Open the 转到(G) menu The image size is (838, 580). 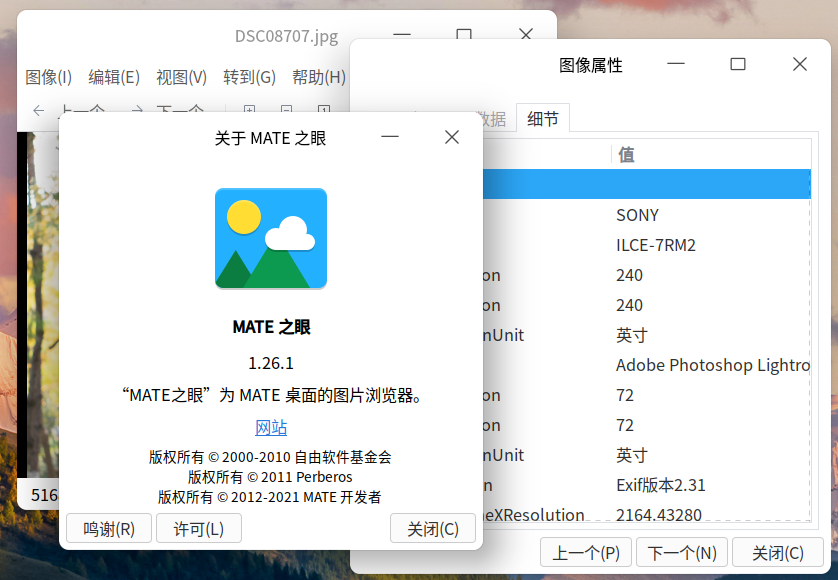(x=250, y=78)
